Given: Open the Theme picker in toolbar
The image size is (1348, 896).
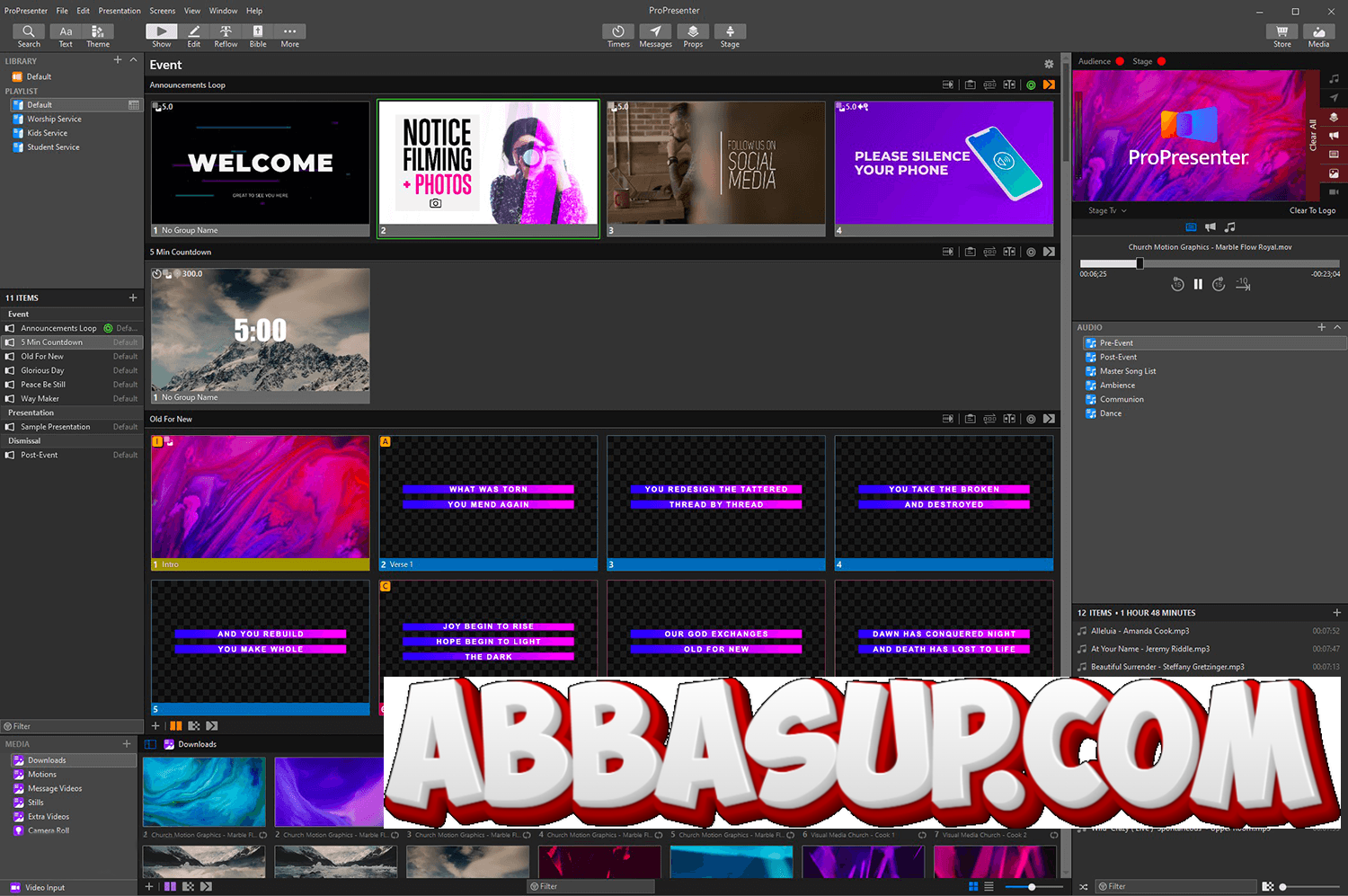Looking at the screenshot, I should (98, 36).
